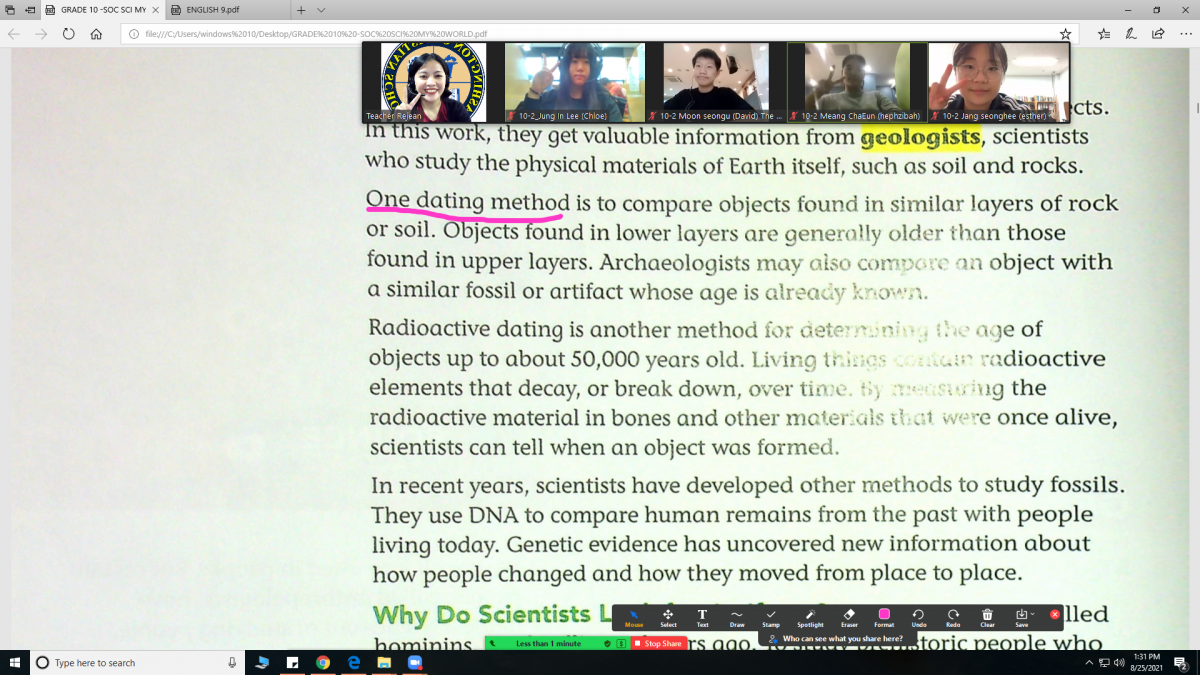Click Stop Share button
The image size is (1200, 675).
coord(658,644)
